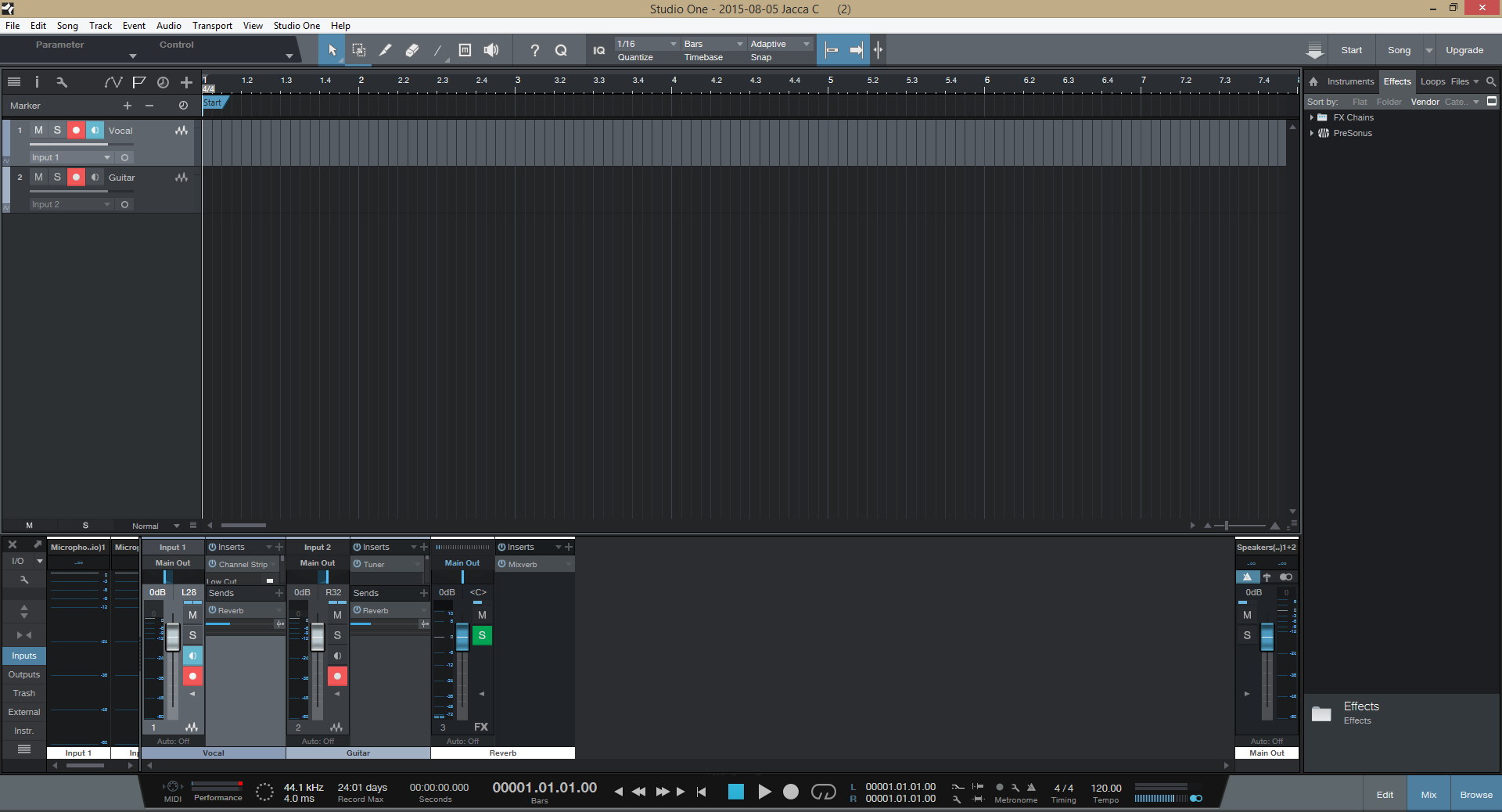Image resolution: width=1502 pixels, height=812 pixels.
Task: Show the automation curve icon
Action: pos(113,81)
